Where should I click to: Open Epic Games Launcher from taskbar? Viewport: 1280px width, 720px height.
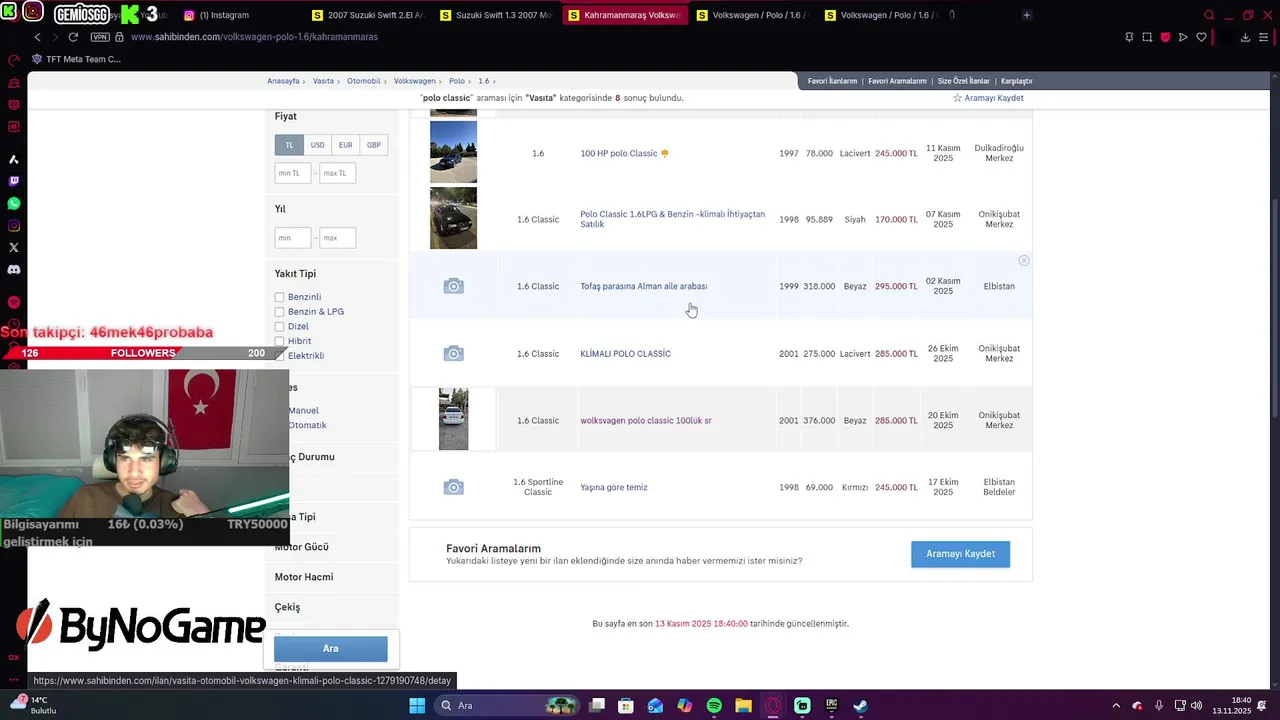click(x=831, y=706)
